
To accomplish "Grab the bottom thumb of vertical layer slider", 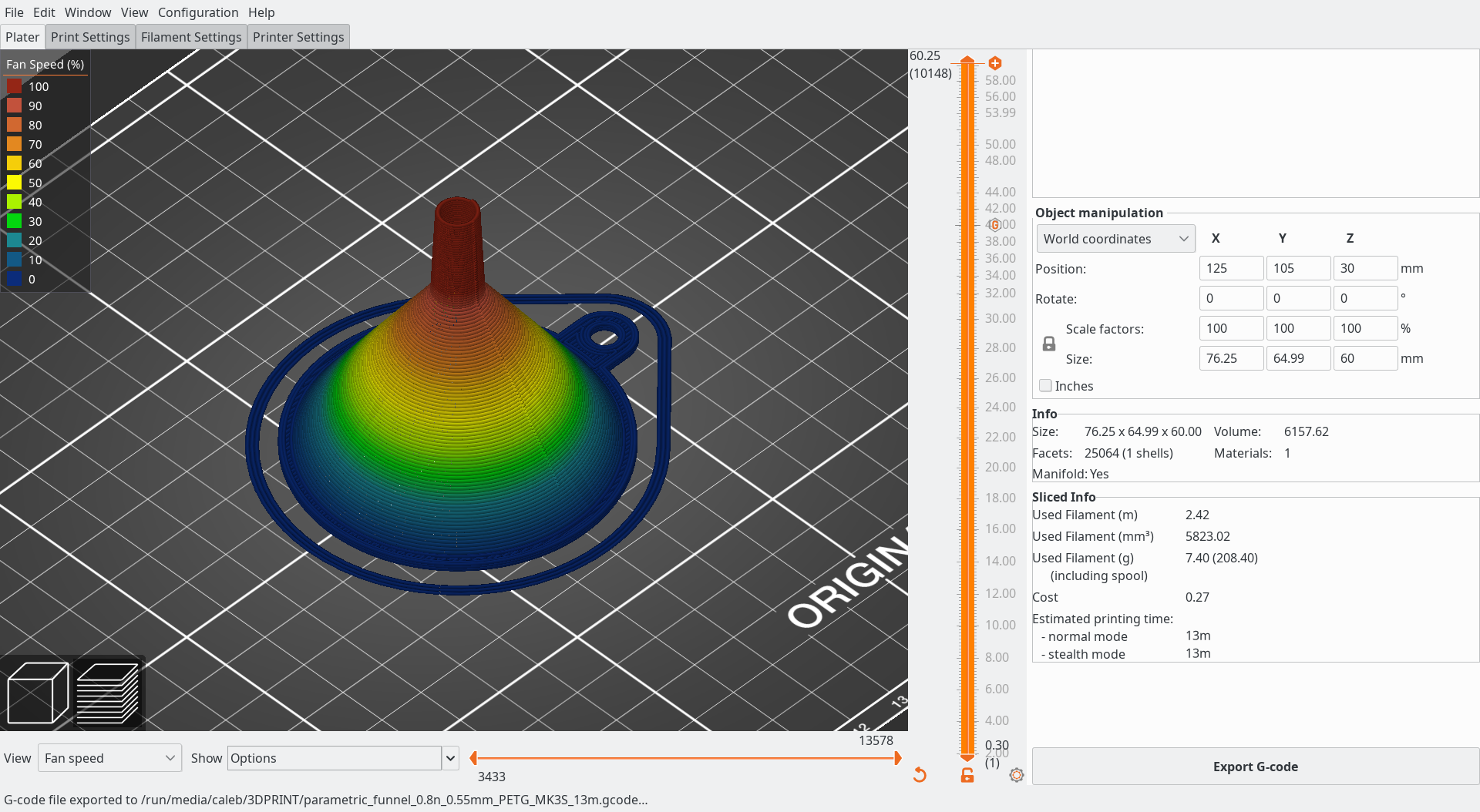I will (x=967, y=757).
